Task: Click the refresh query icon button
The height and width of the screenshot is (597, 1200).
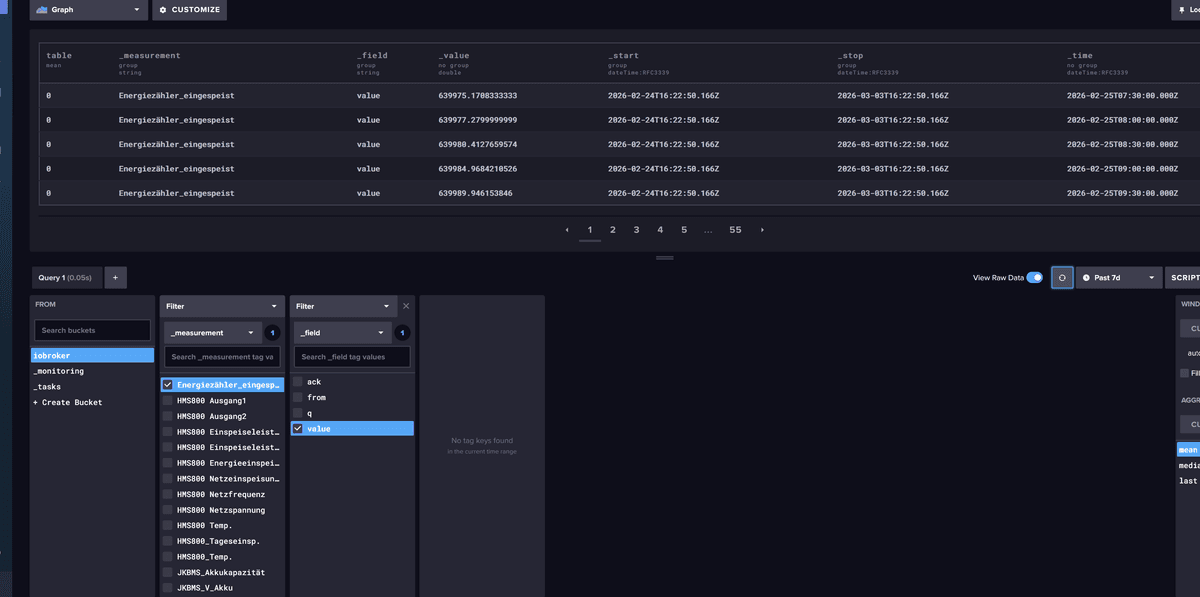Action: pos(1062,277)
